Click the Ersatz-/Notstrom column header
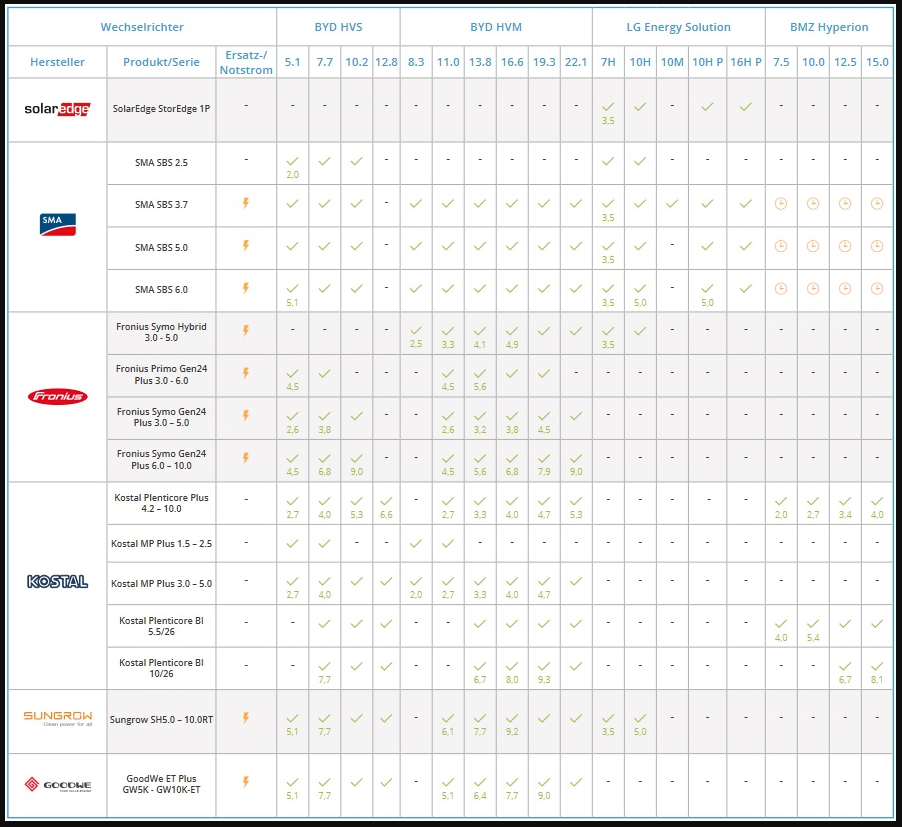 (x=246, y=62)
